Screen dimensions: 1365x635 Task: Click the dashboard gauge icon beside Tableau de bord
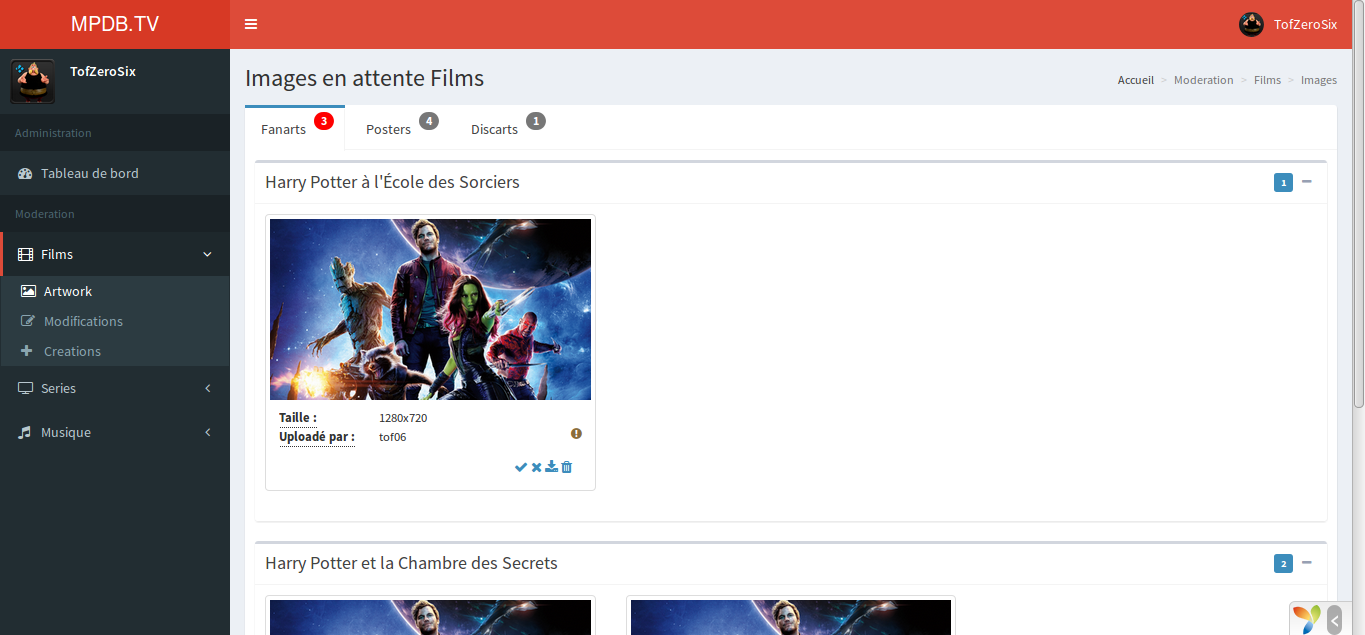26,173
